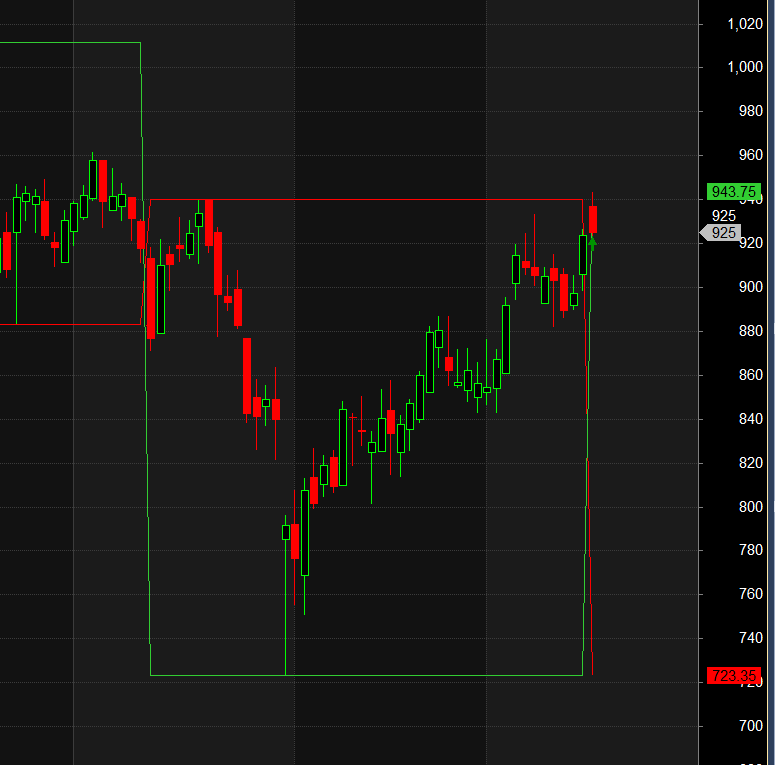Click the 980 price axis label
Image resolution: width=775 pixels, height=765 pixels.
click(751, 111)
